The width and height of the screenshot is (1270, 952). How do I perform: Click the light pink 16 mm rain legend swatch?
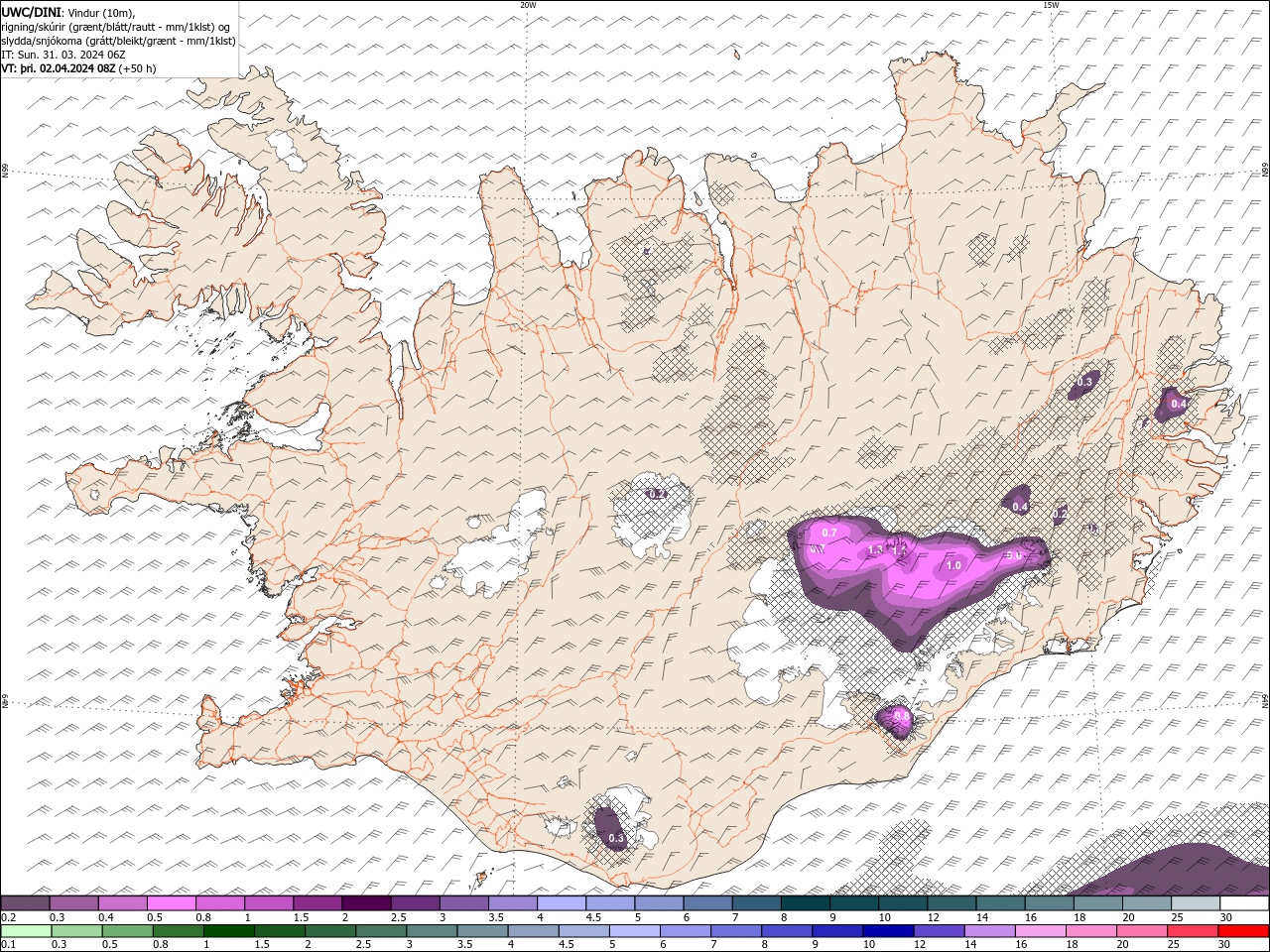tap(1041, 931)
